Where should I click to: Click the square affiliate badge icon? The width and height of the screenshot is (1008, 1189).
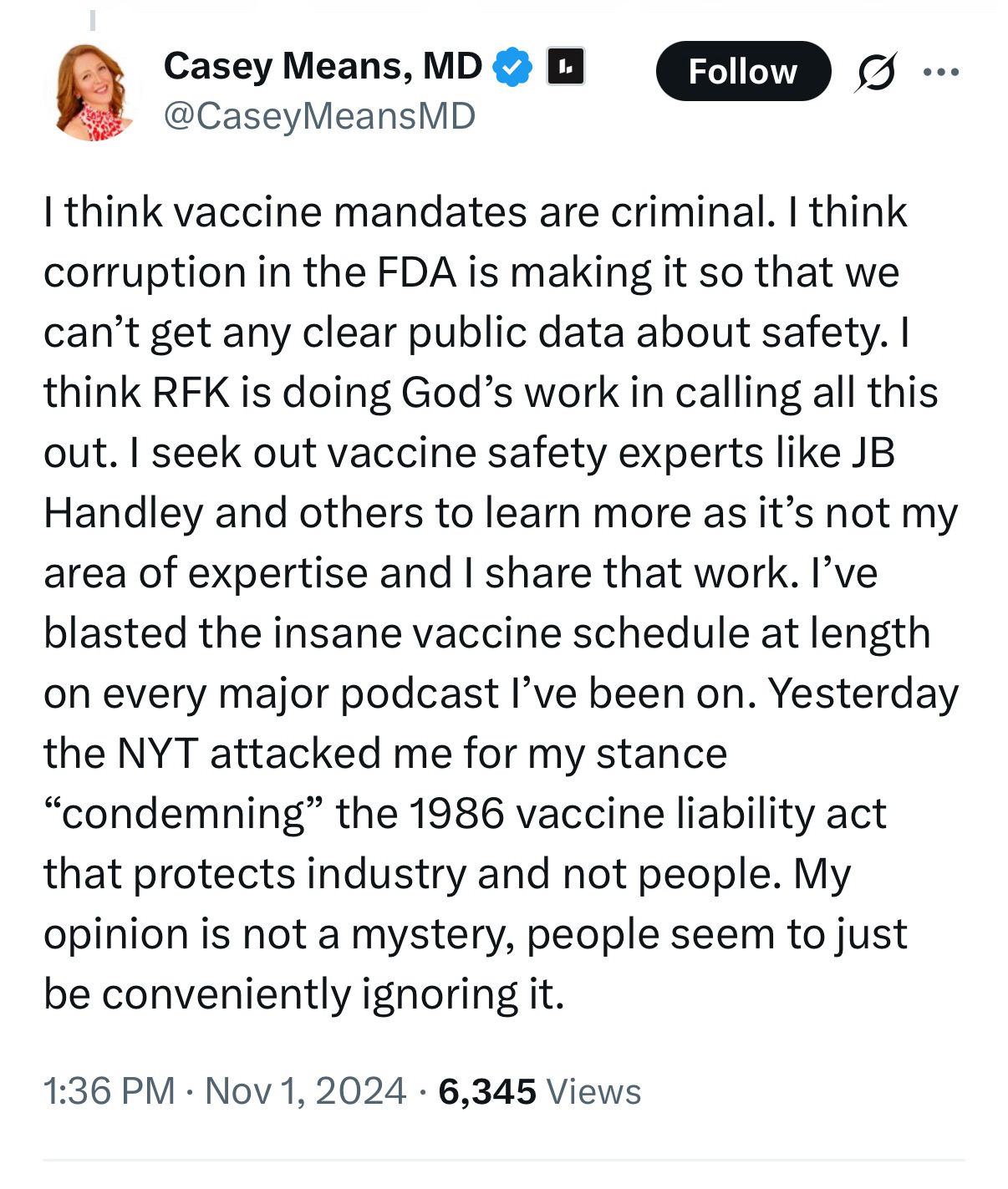565,68
